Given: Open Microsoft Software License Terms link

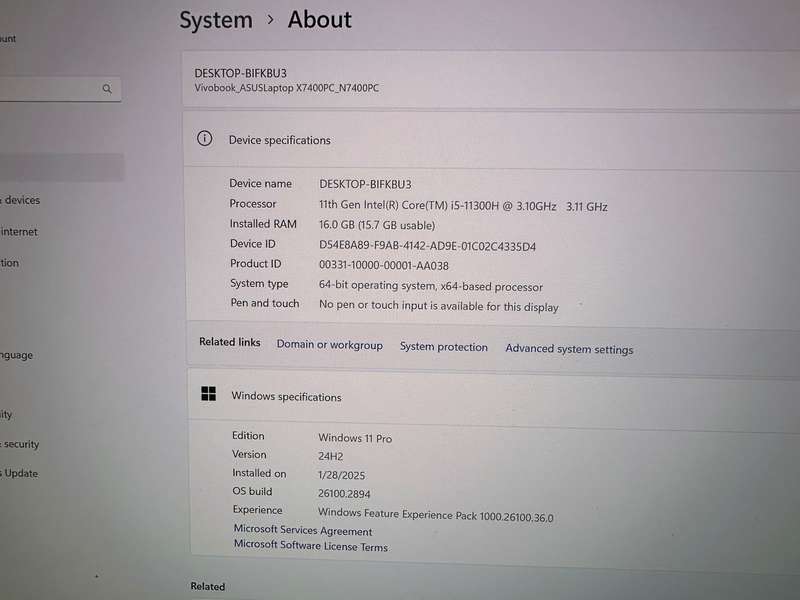Looking at the screenshot, I should (x=311, y=545).
